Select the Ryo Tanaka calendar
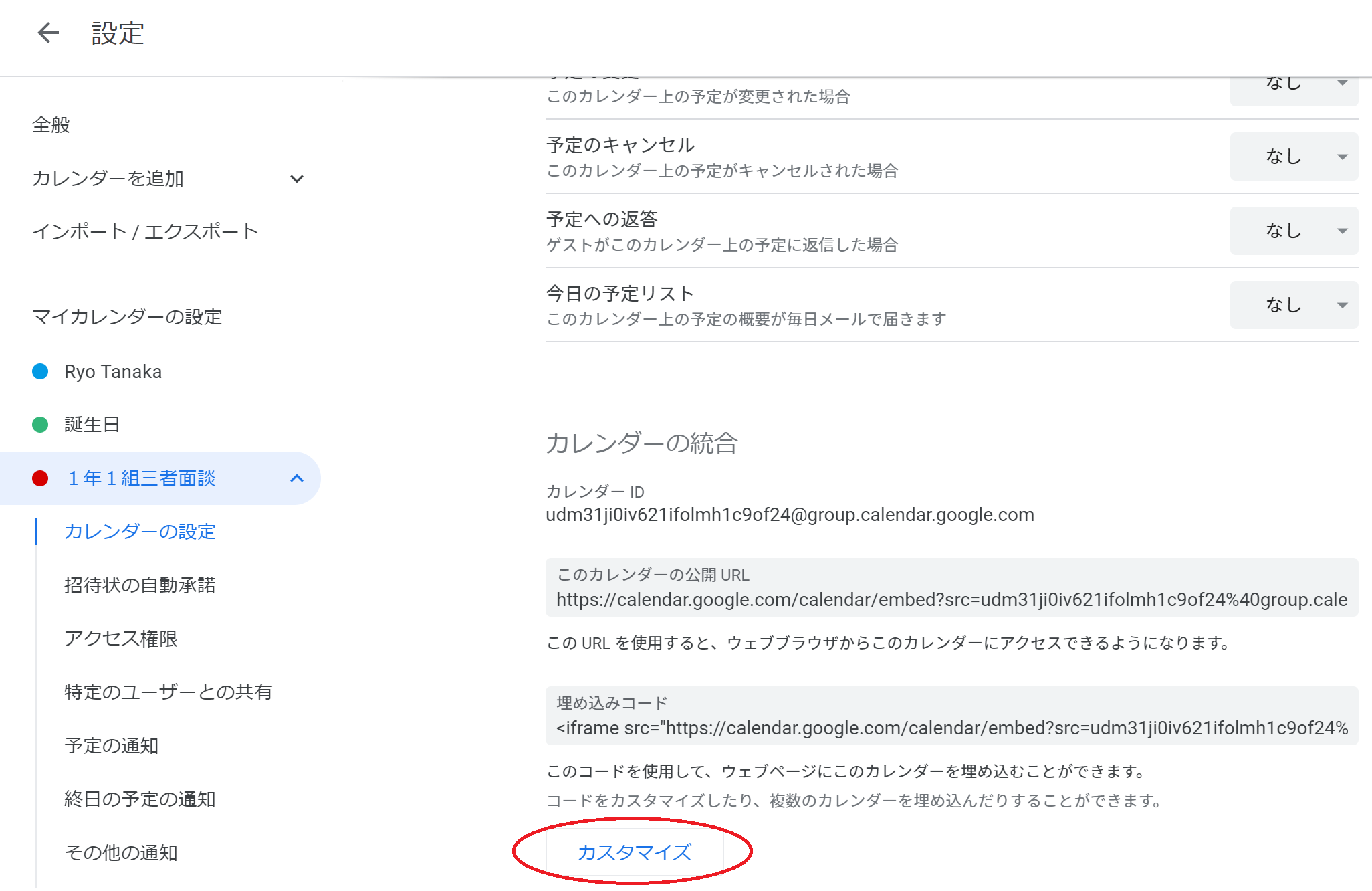Image resolution: width=1372 pixels, height=891 pixels. pos(113,371)
